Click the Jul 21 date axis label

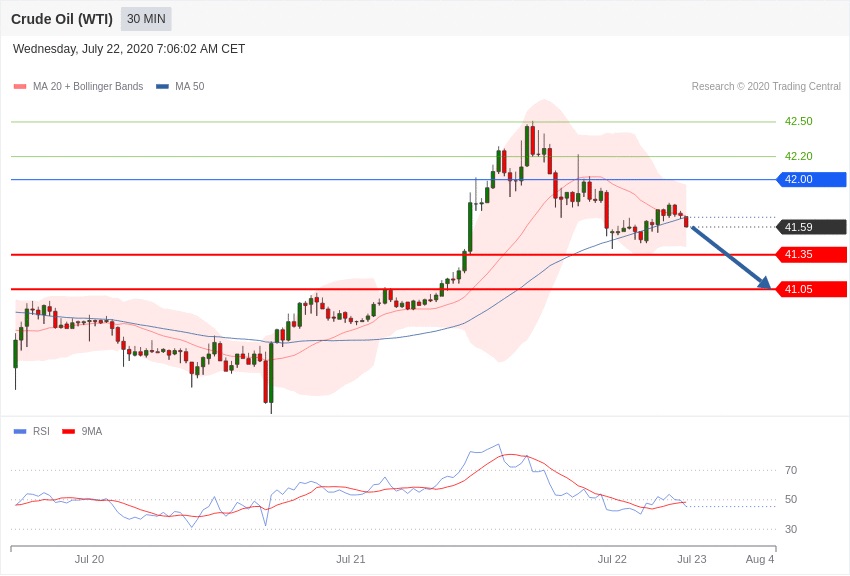[351, 559]
